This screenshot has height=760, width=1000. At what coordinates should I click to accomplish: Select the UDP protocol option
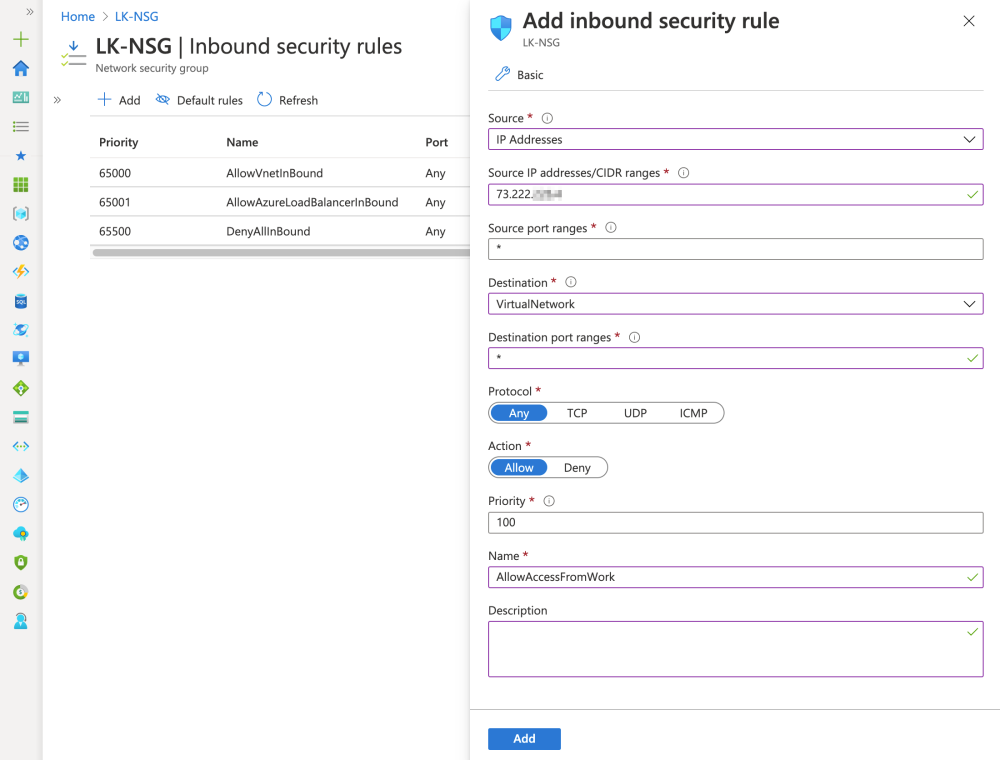pyautogui.click(x=635, y=413)
